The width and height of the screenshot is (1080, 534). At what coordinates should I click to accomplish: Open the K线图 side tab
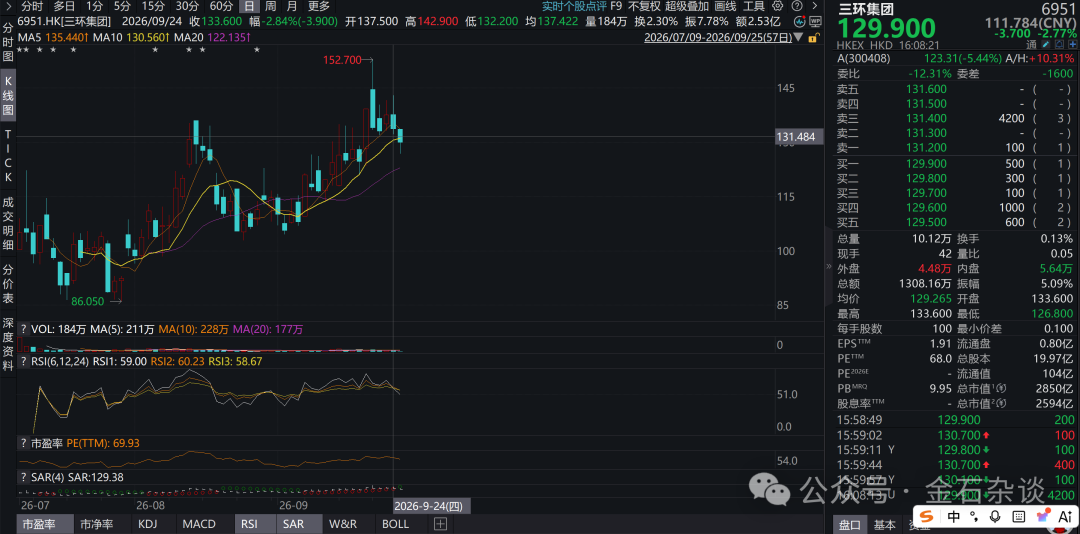[x=8, y=95]
